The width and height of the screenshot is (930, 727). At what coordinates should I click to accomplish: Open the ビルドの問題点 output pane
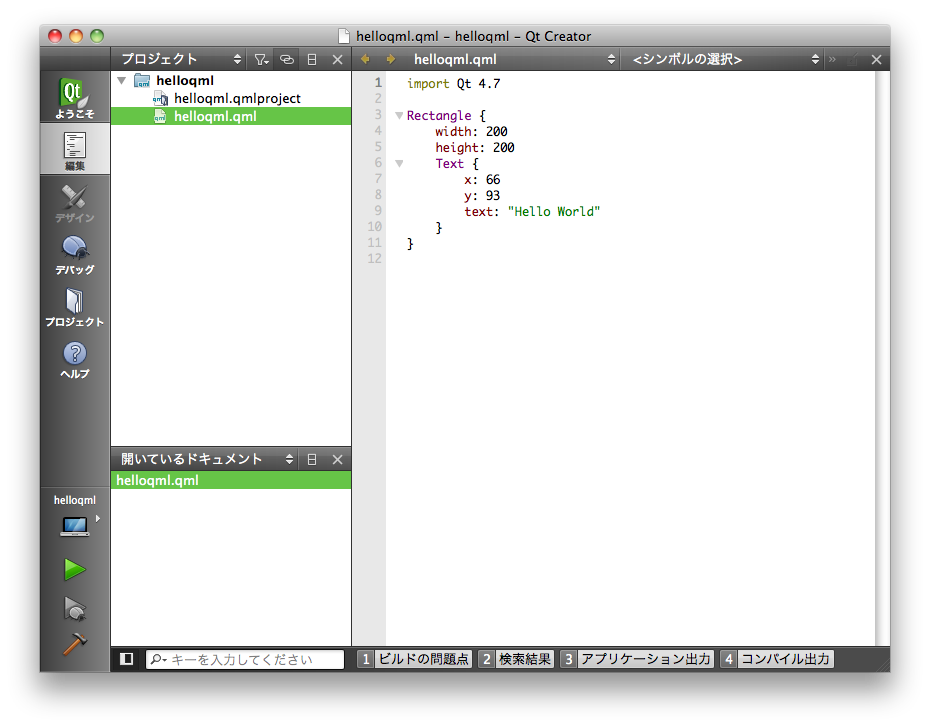pyautogui.click(x=414, y=659)
